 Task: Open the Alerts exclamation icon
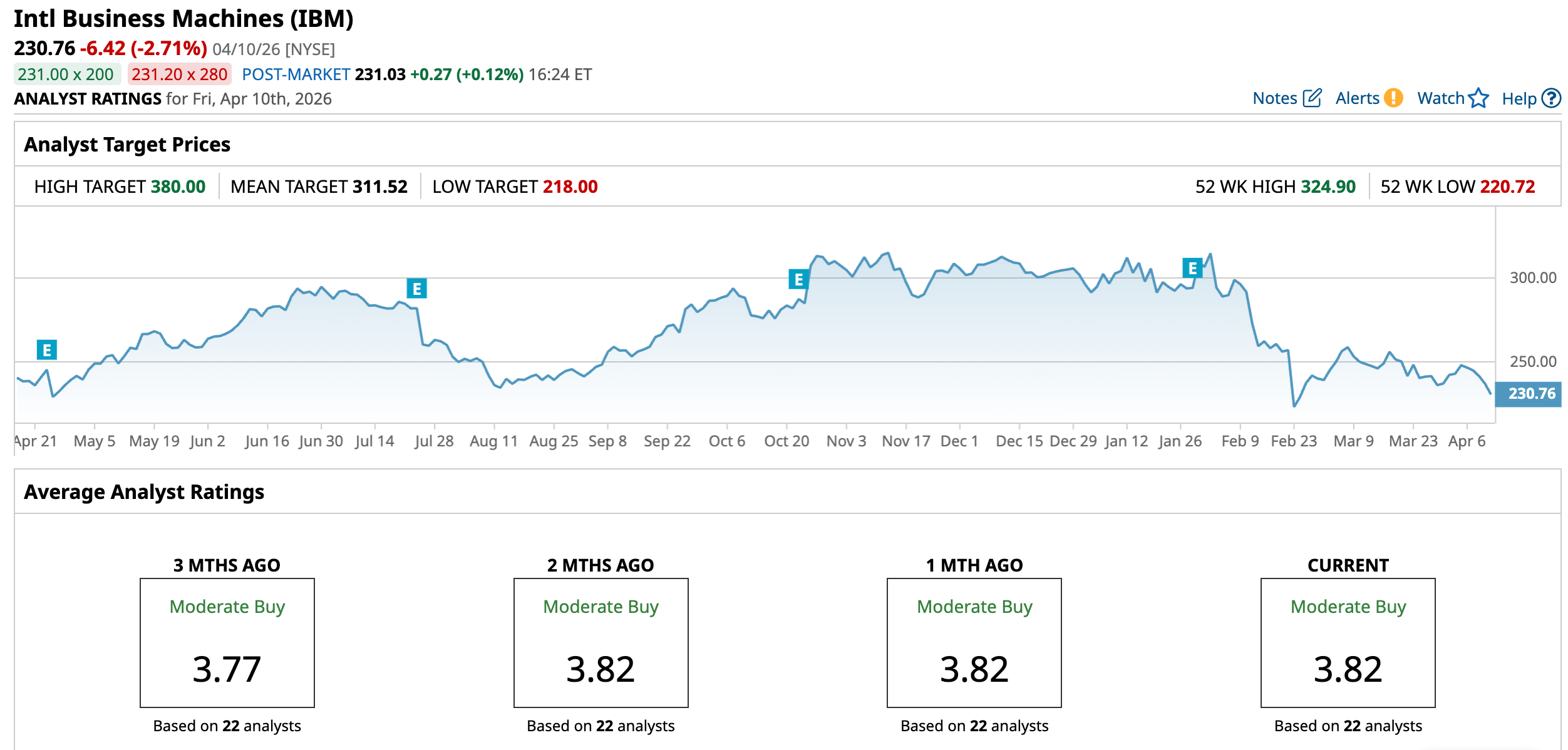pos(1393,98)
